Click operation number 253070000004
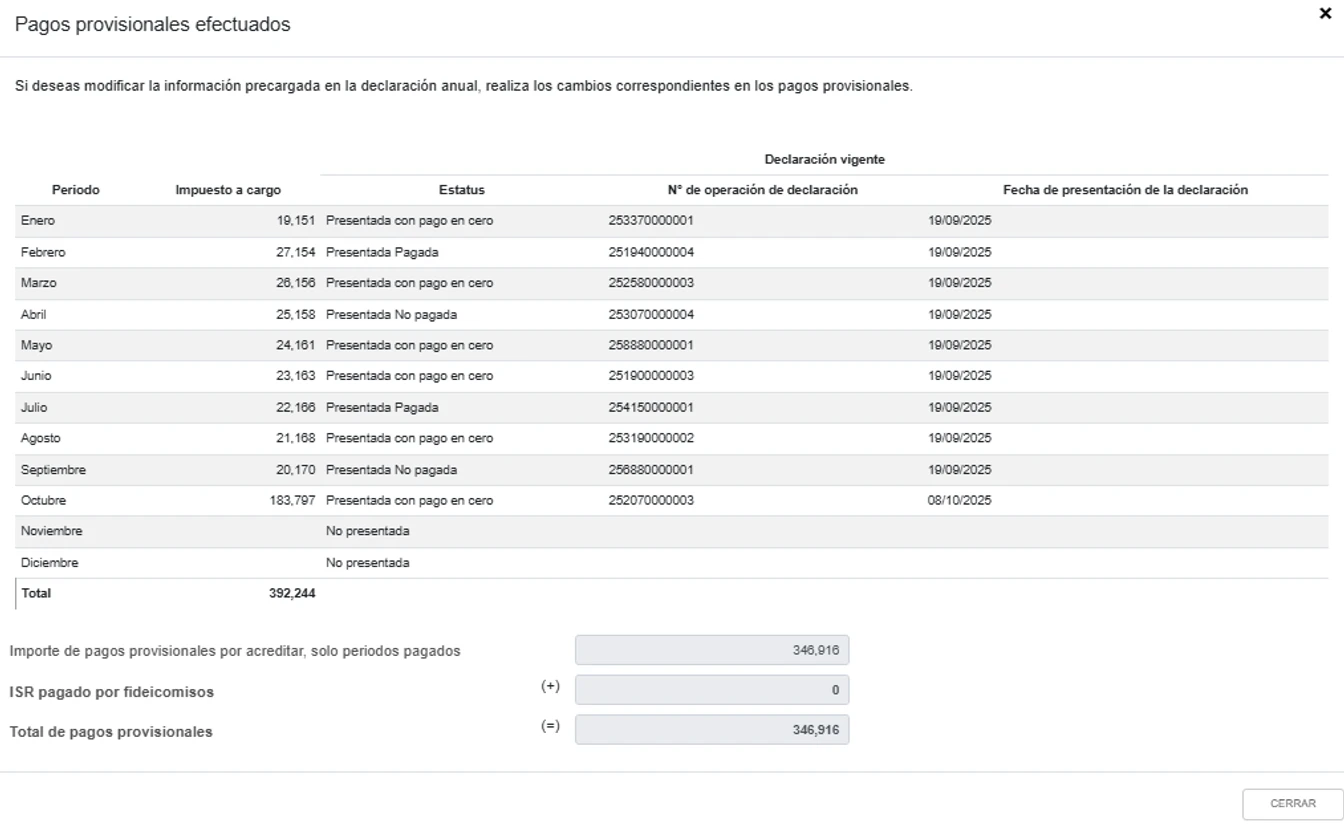The image size is (1344, 827). (651, 314)
